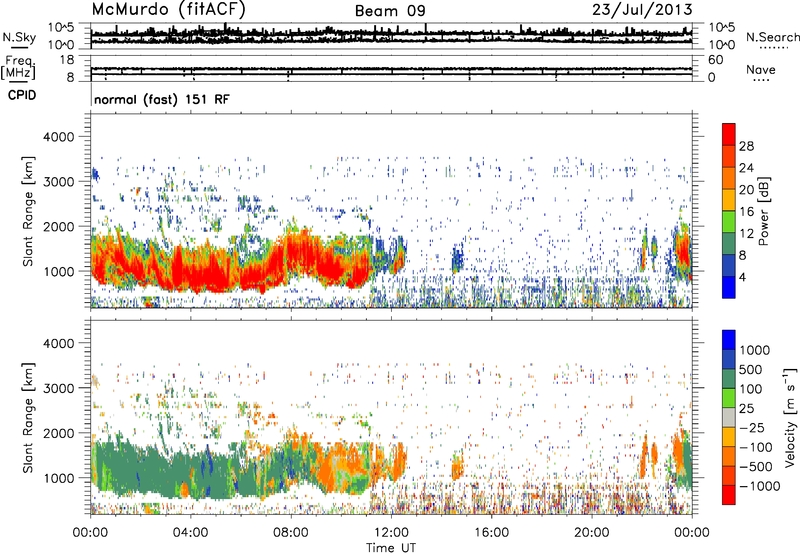Pick the dark green 100–500 velocity swatch
Screen dimensions: 800x554
click(729, 379)
